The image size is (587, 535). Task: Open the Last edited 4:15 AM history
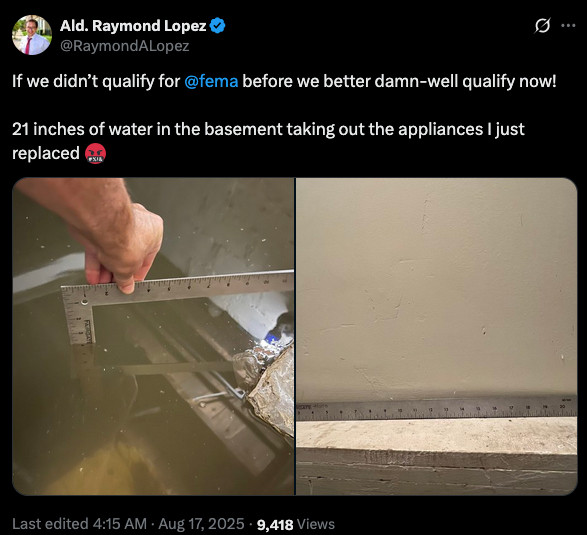click(79, 524)
